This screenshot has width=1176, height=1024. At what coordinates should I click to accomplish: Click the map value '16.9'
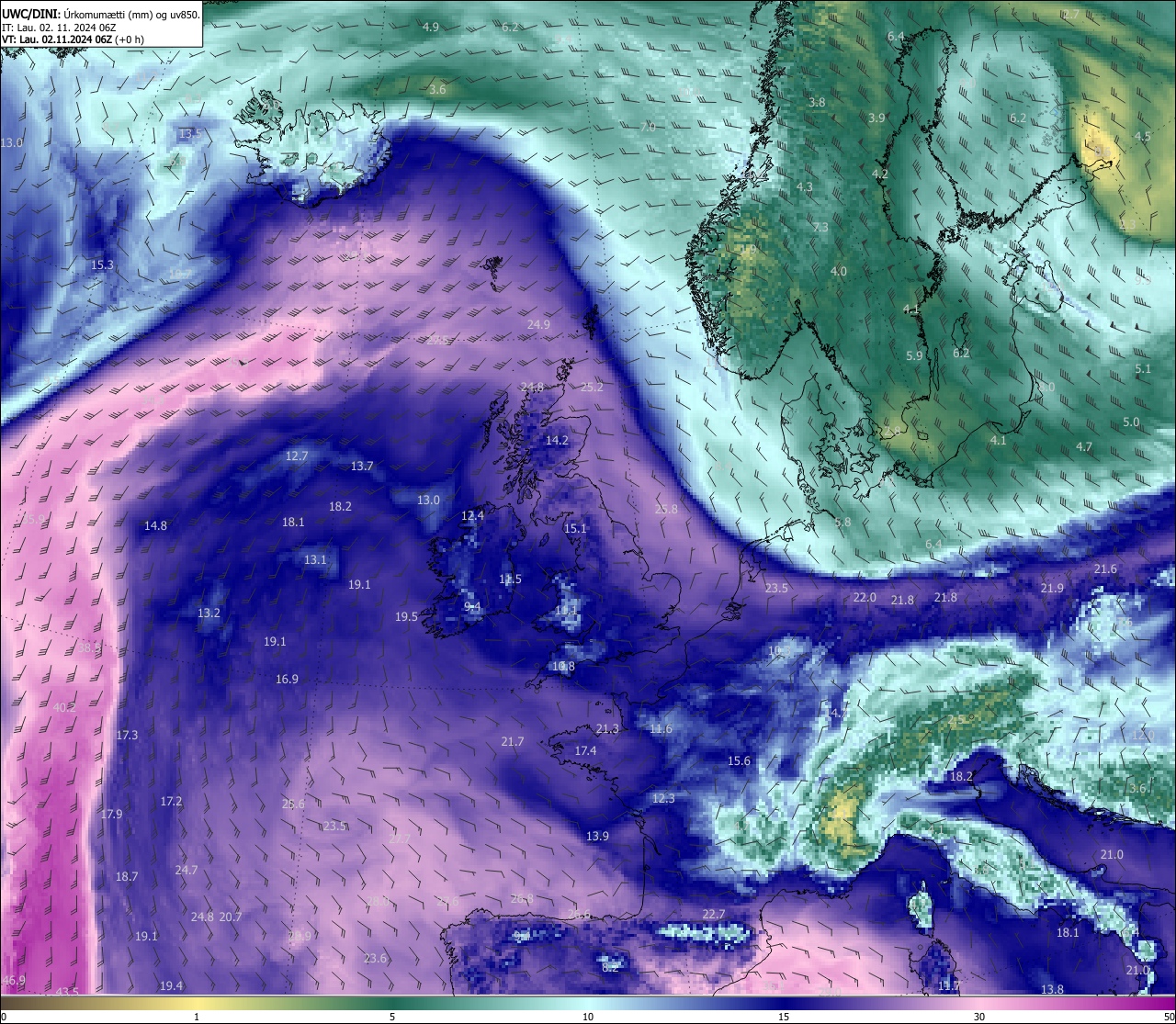tap(287, 680)
